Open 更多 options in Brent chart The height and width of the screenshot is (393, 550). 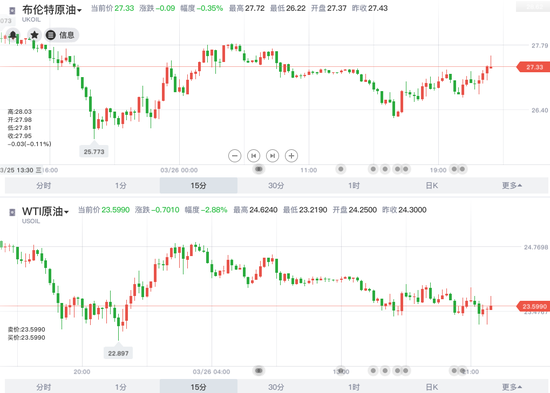[x=511, y=186]
